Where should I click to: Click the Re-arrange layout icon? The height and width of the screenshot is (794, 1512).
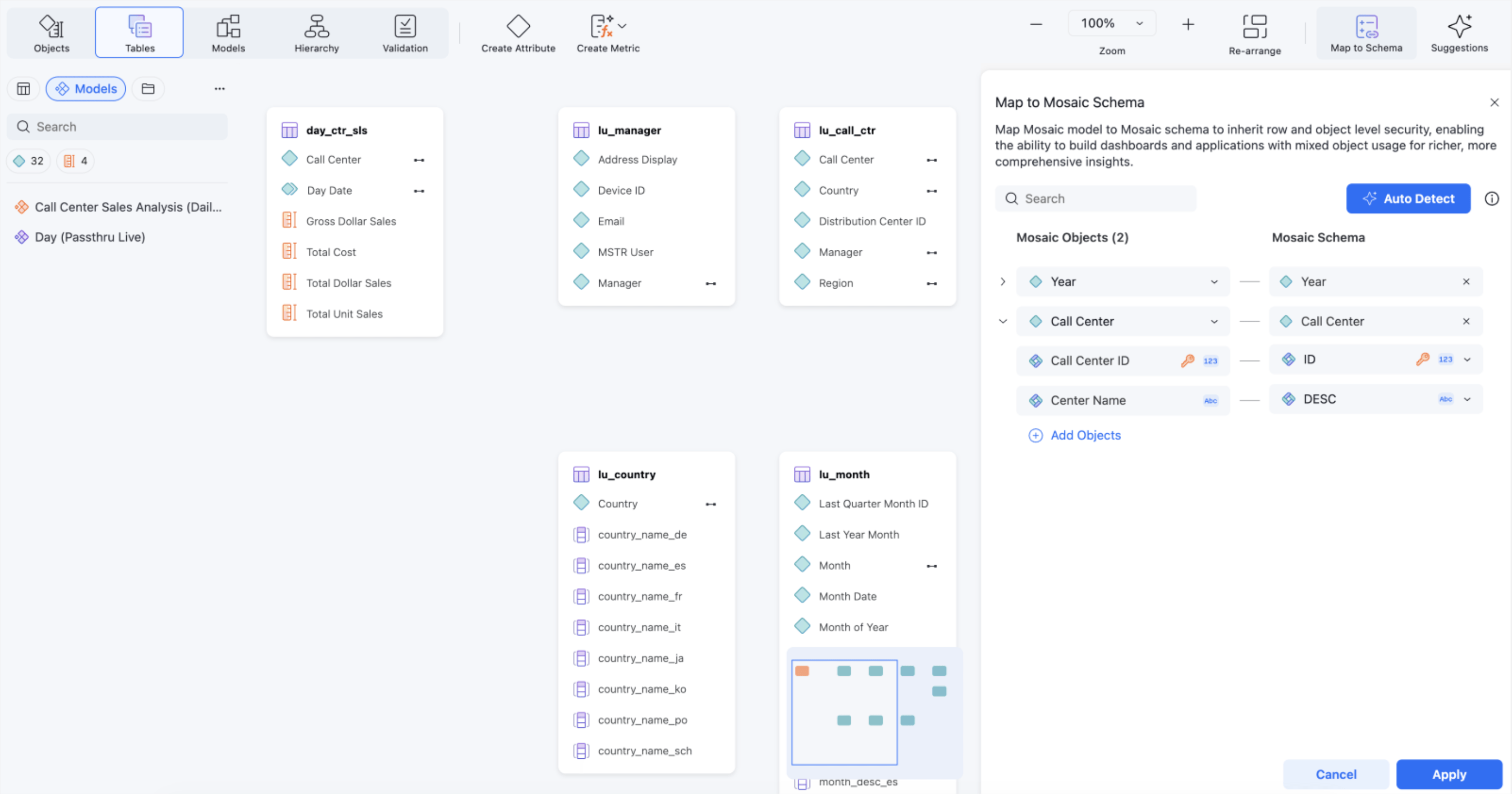pyautogui.click(x=1255, y=26)
